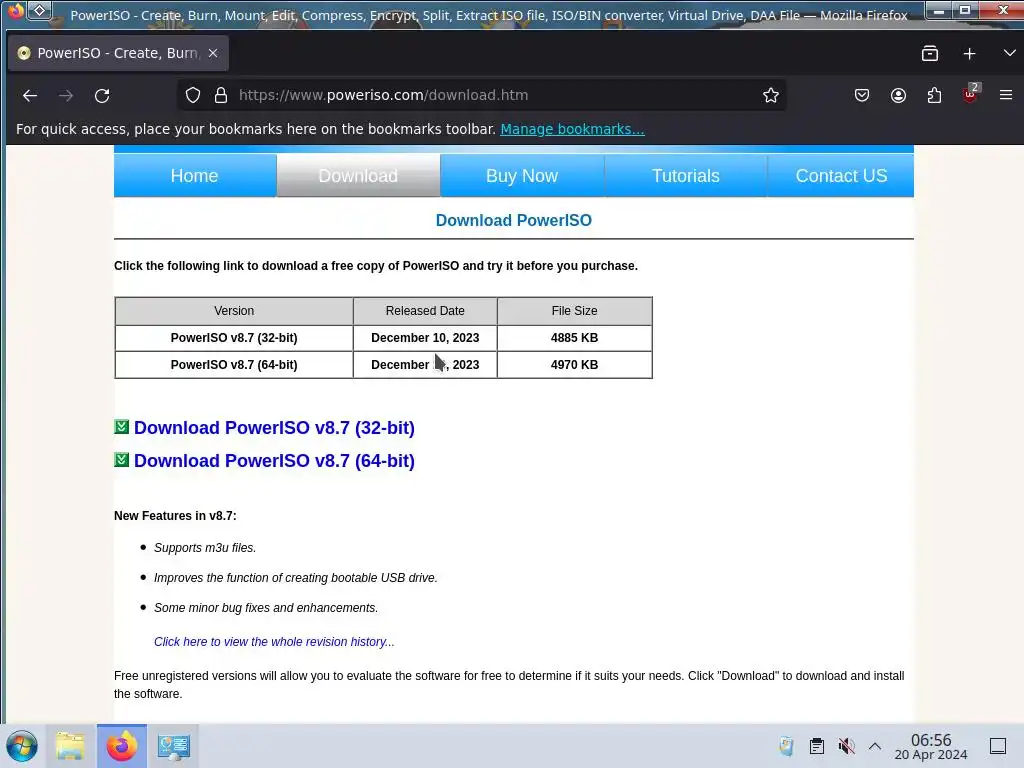Open the tracking protection shield icon
1024x768 pixels.
pyautogui.click(x=193, y=95)
